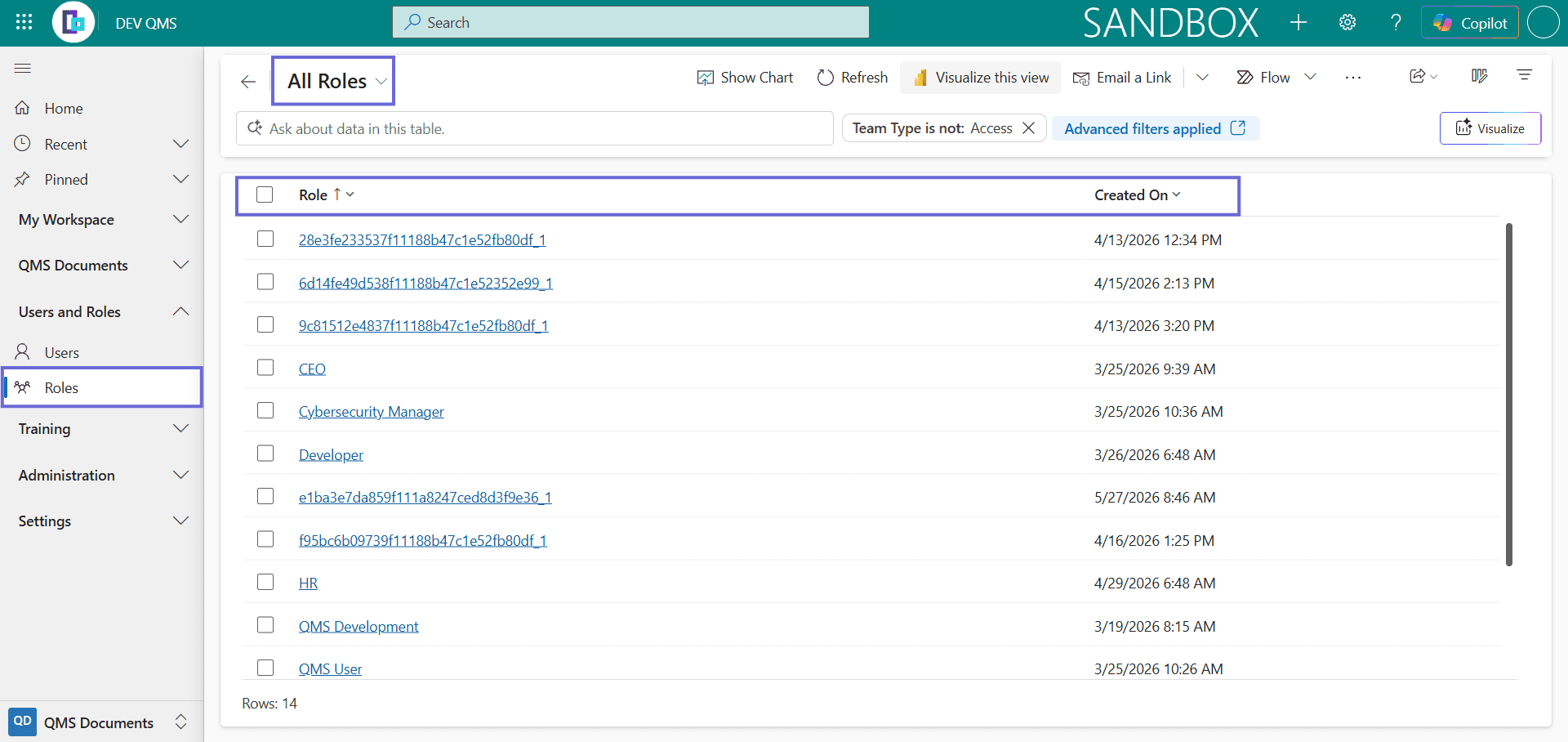Open the Cybersecurity Manager role link
This screenshot has width=1568, height=742.
pyautogui.click(x=372, y=412)
